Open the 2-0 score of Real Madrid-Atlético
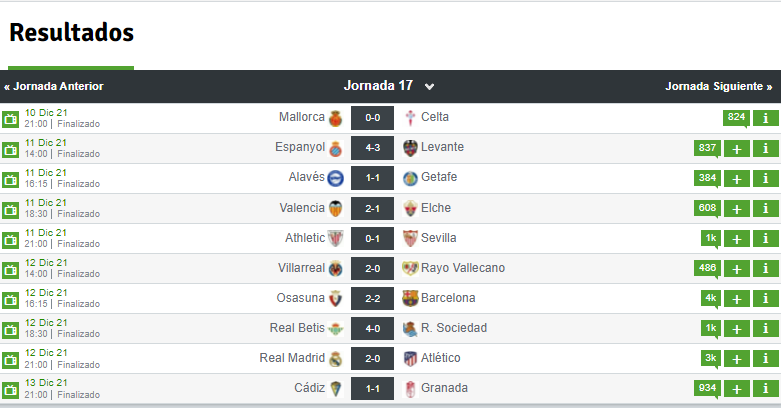This screenshot has width=781, height=408. (372, 359)
